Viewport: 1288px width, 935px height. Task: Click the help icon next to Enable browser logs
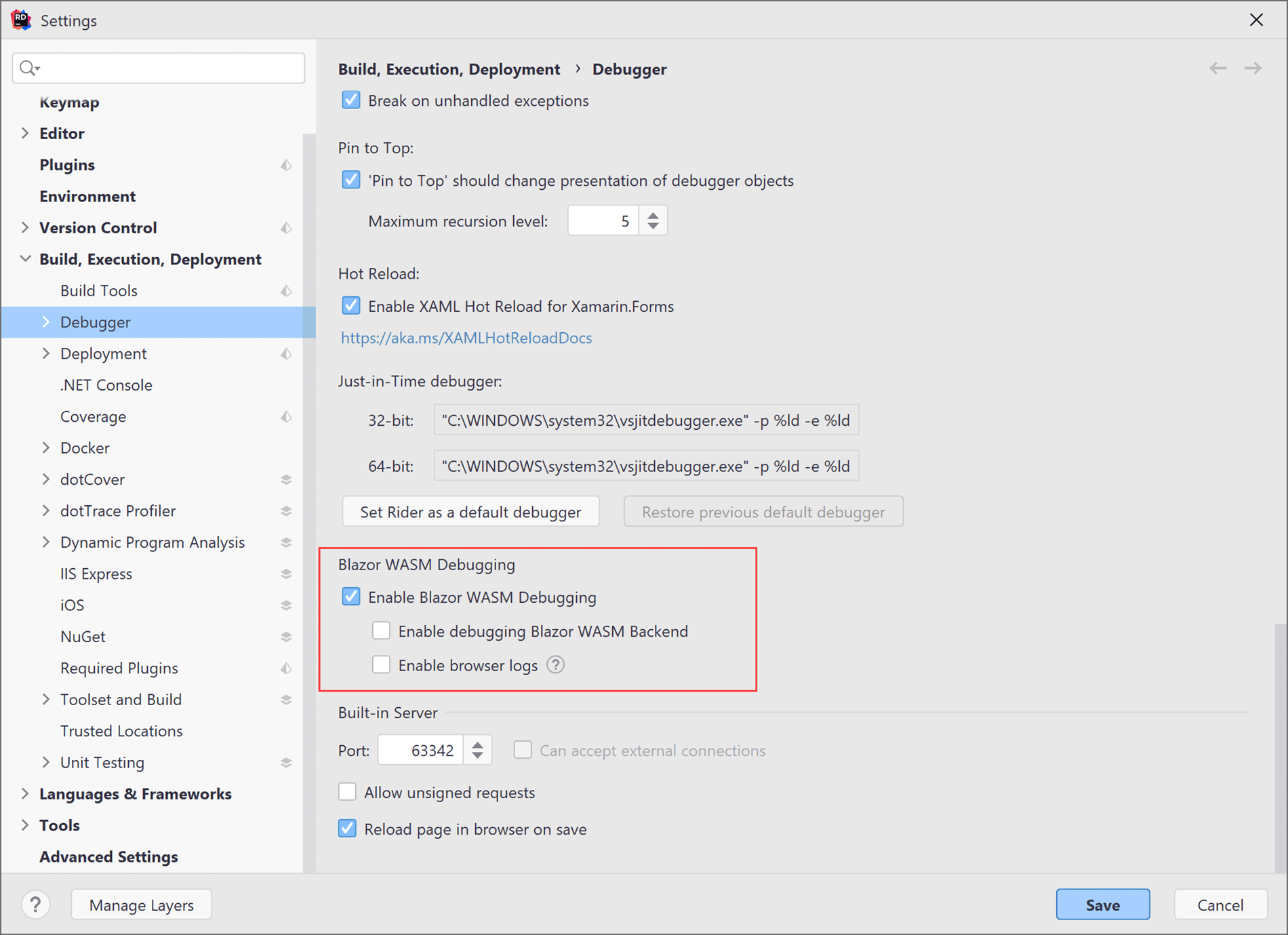556,665
